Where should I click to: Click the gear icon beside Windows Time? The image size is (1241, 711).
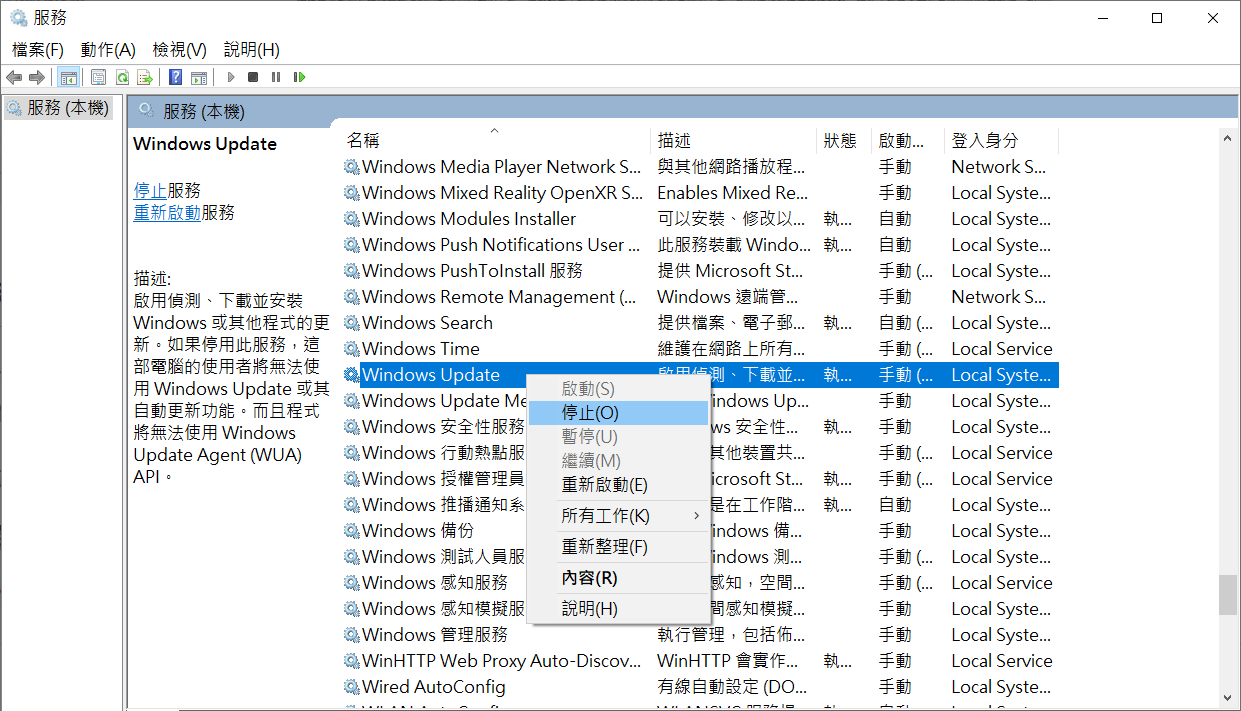[x=352, y=349]
